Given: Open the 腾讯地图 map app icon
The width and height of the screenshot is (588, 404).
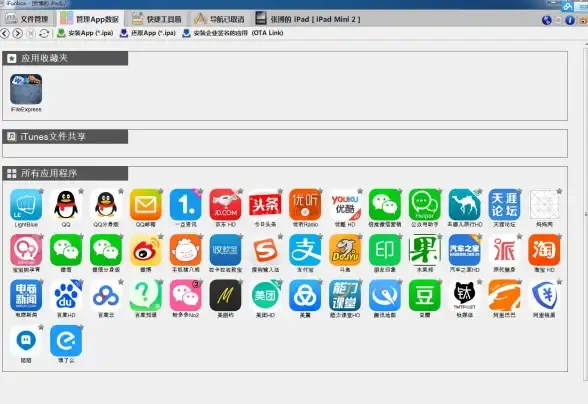Looking at the screenshot, I should [385, 295].
